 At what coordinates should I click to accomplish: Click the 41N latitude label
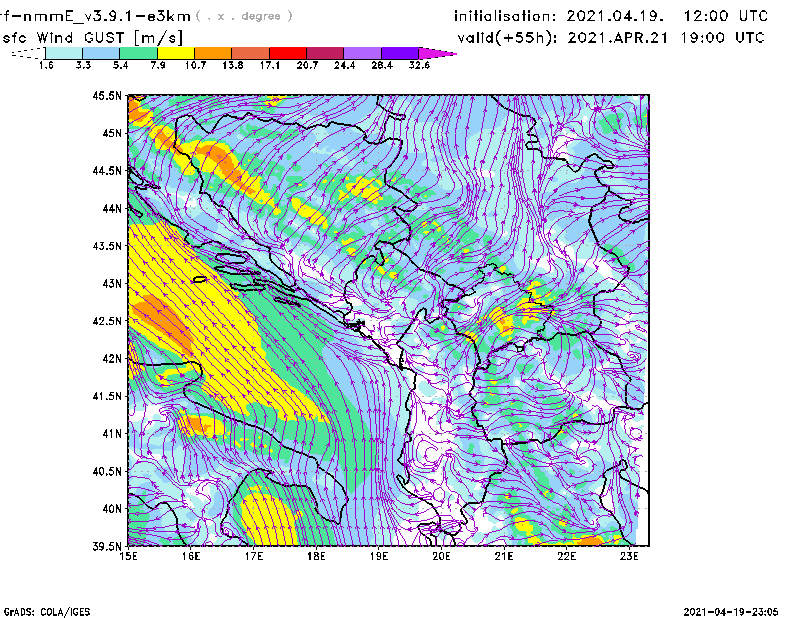[x=112, y=433]
